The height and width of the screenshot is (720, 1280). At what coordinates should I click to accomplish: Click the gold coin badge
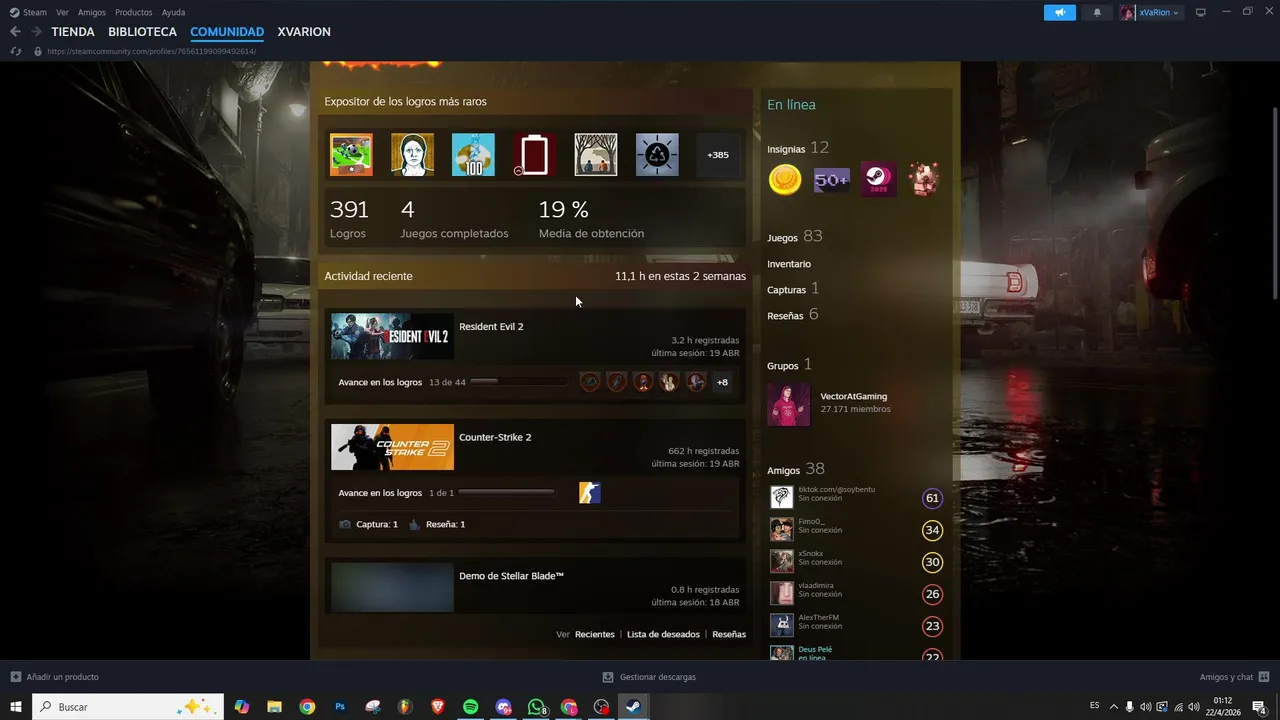[785, 180]
